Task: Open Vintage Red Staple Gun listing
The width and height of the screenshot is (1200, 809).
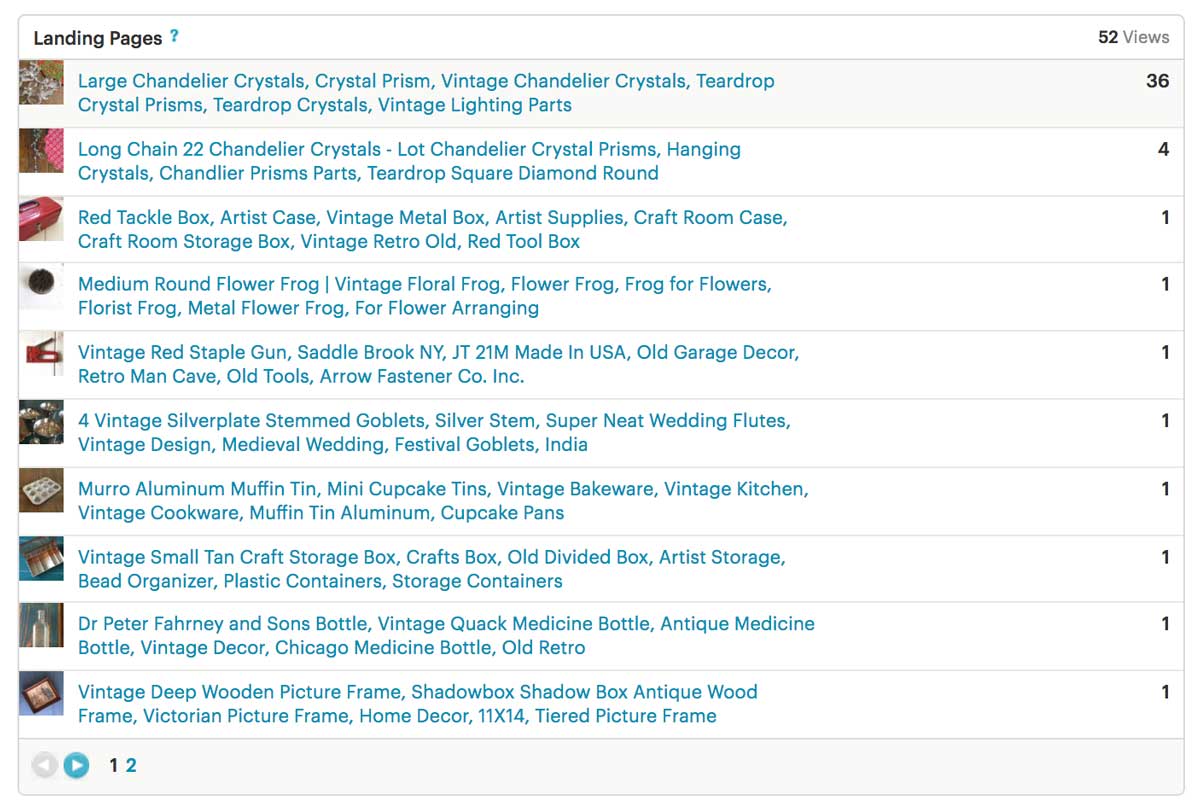Action: click(439, 364)
